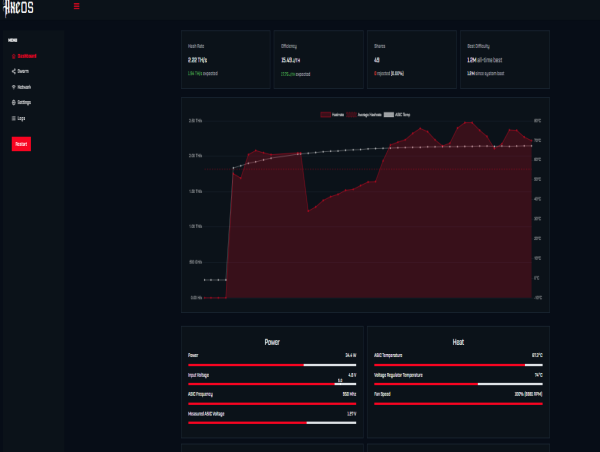Click the efficiency J/TH value

point(290,60)
